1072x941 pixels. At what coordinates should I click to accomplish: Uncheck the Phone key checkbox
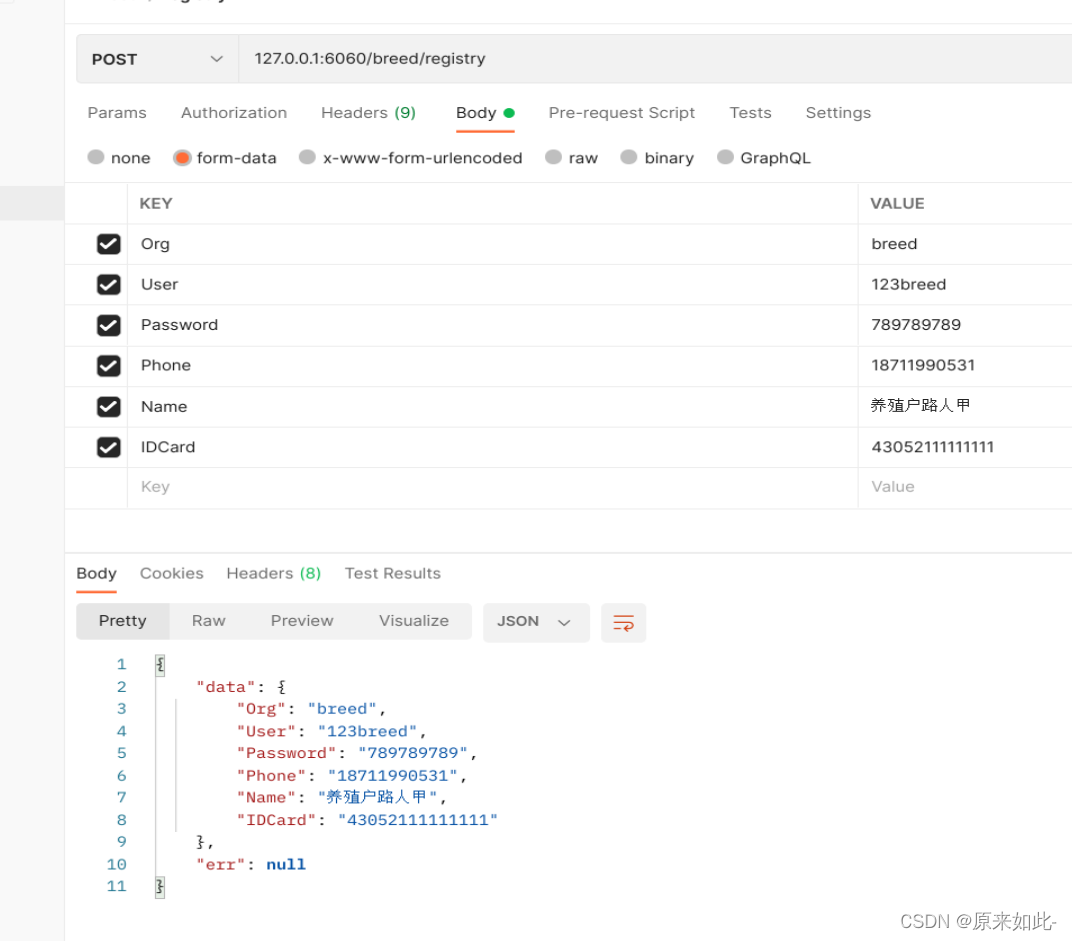(x=109, y=366)
